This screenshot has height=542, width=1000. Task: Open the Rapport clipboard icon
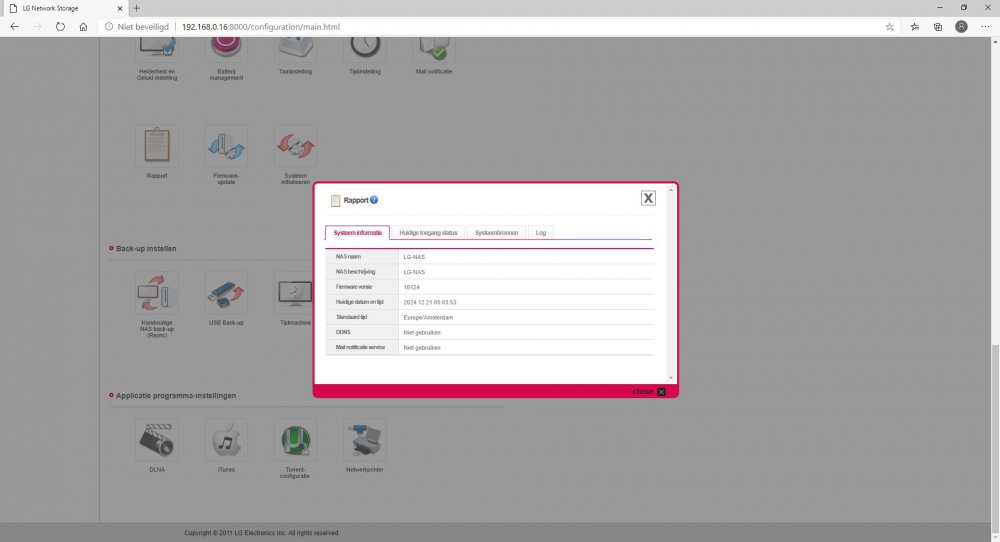click(157, 146)
